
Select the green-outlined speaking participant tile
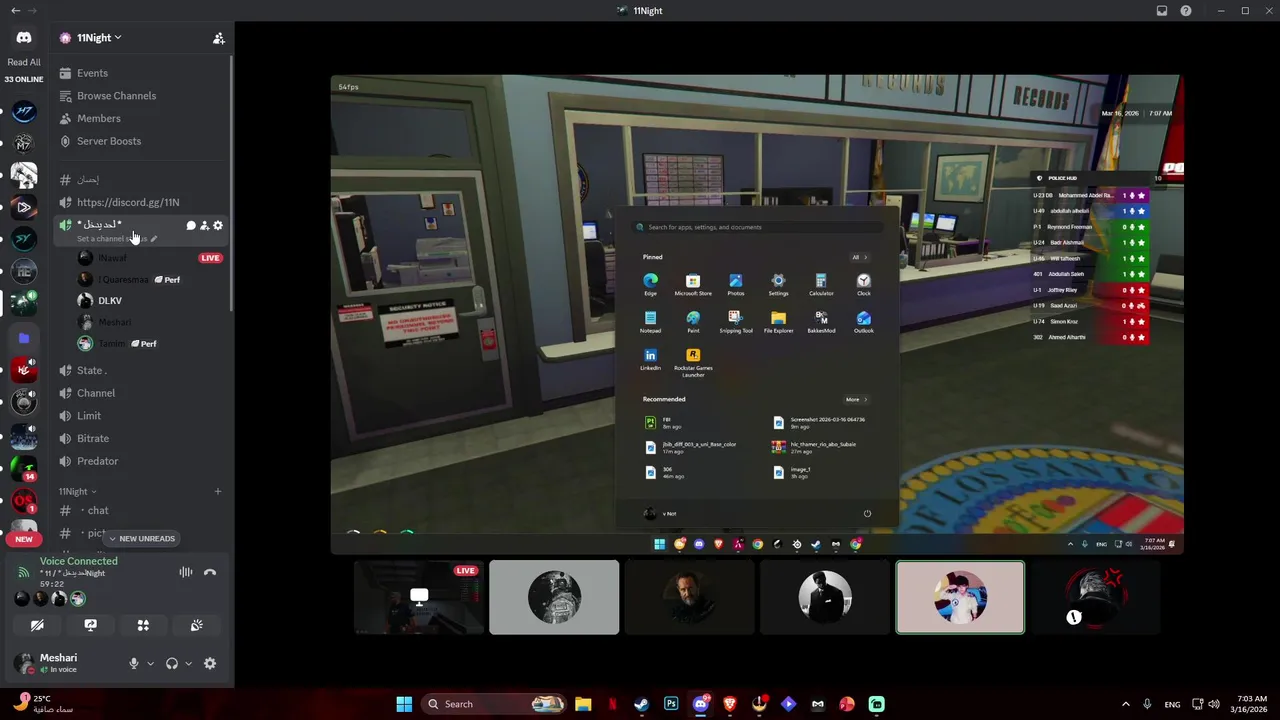coord(960,597)
